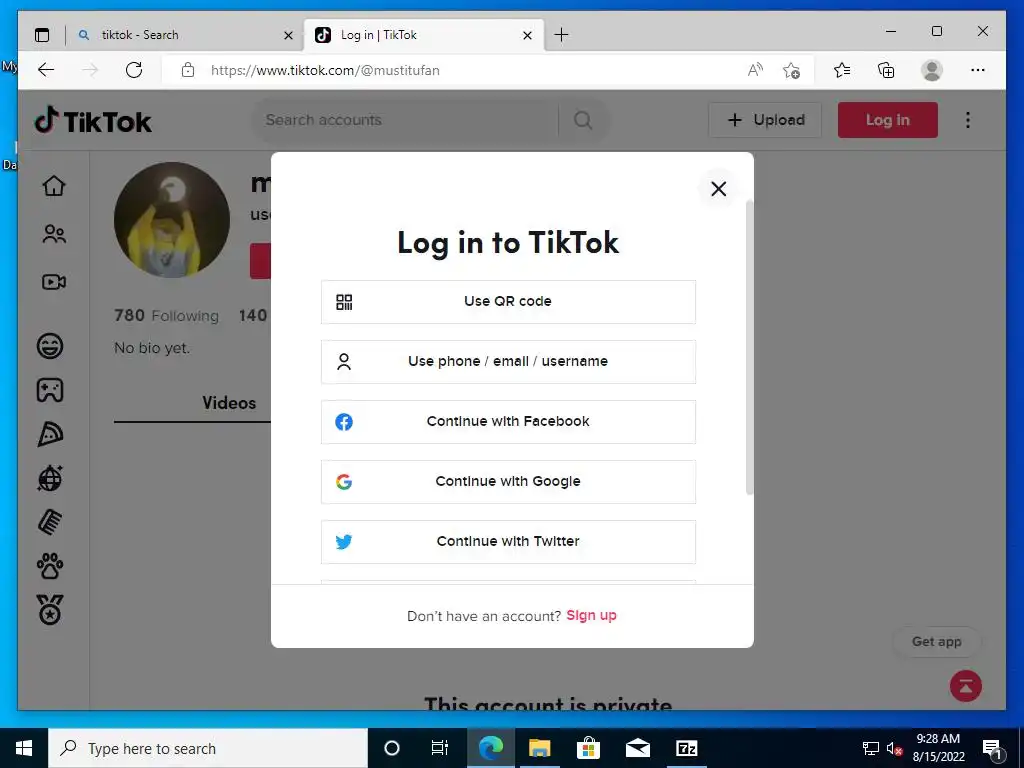Click the taskbar clock and date
1024x768 pixels.
[938, 748]
